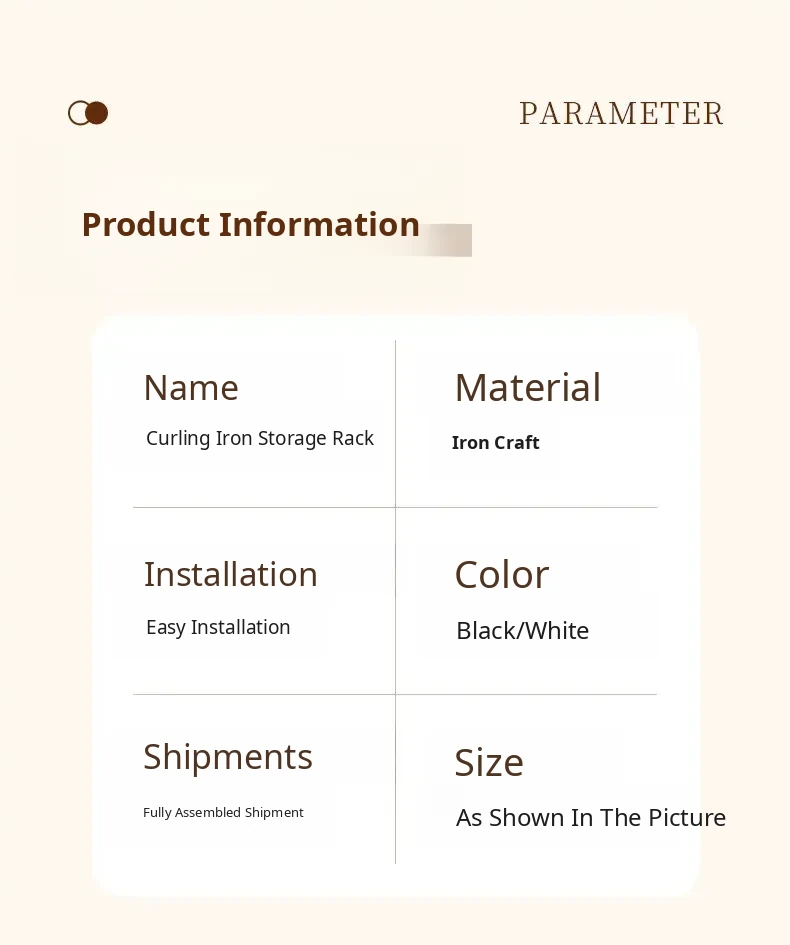Select the Product Information title

[250, 224]
